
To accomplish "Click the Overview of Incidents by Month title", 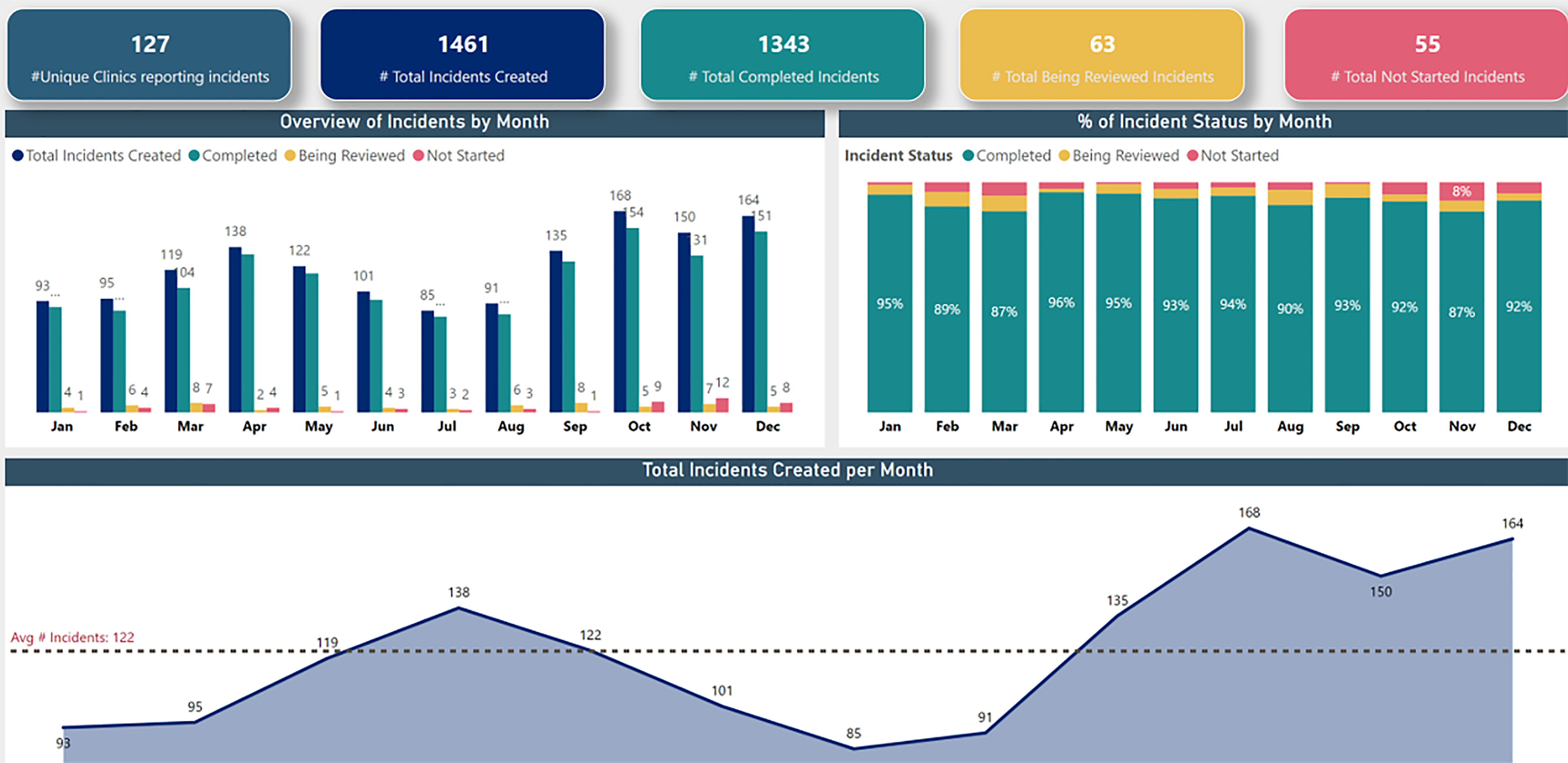I will (415, 122).
